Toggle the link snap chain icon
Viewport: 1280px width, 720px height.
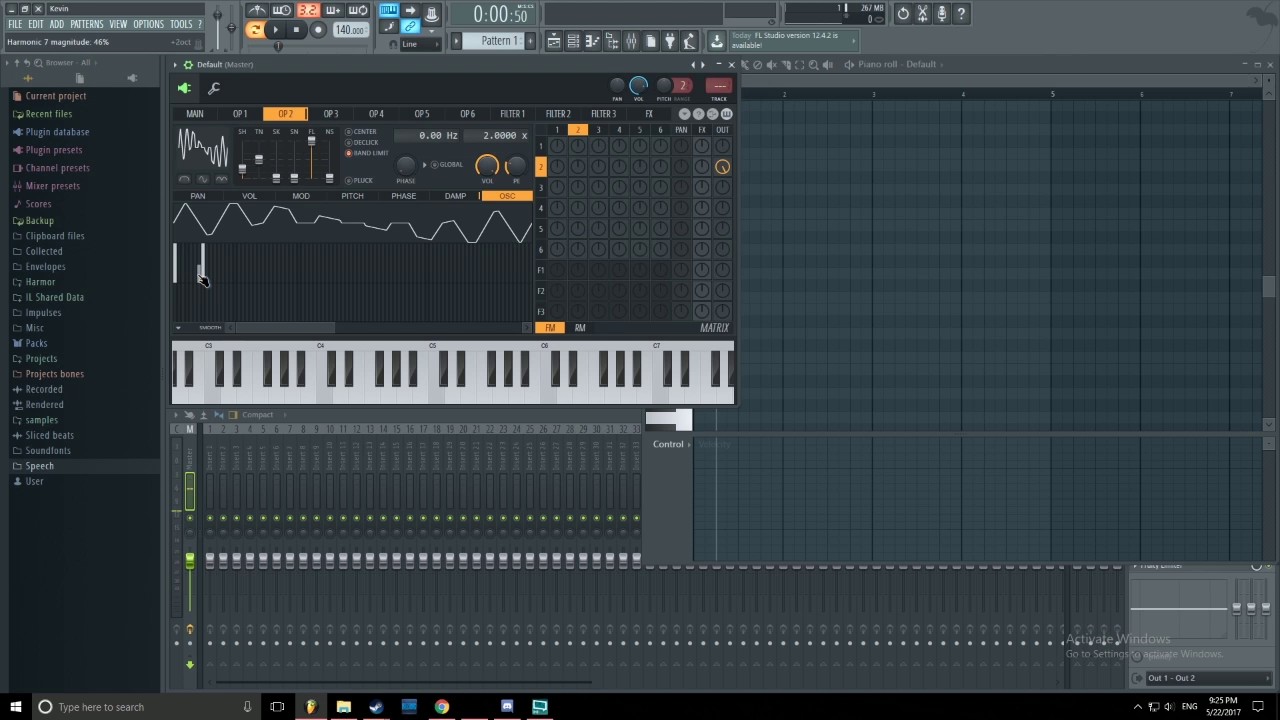click(x=410, y=27)
